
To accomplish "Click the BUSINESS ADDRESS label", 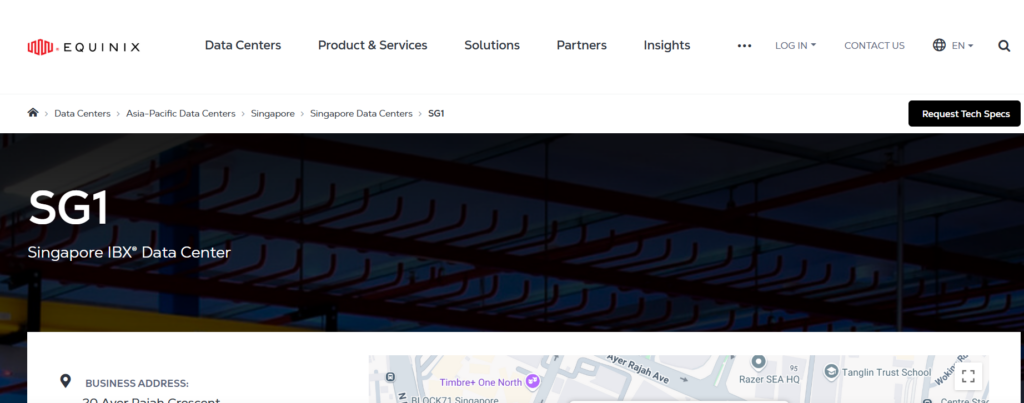I will (136, 383).
